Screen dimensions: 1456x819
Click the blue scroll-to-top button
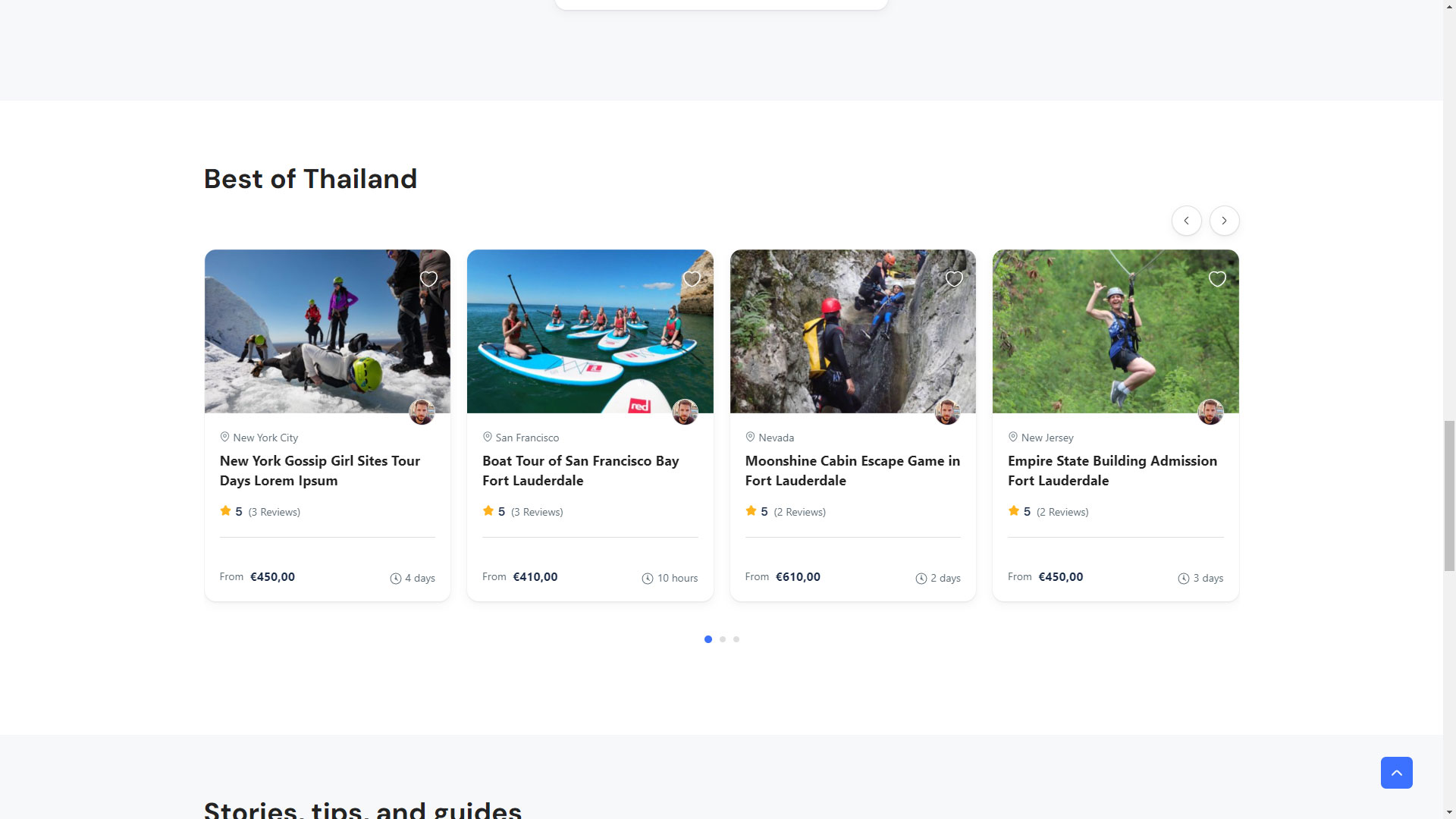pos(1396,773)
